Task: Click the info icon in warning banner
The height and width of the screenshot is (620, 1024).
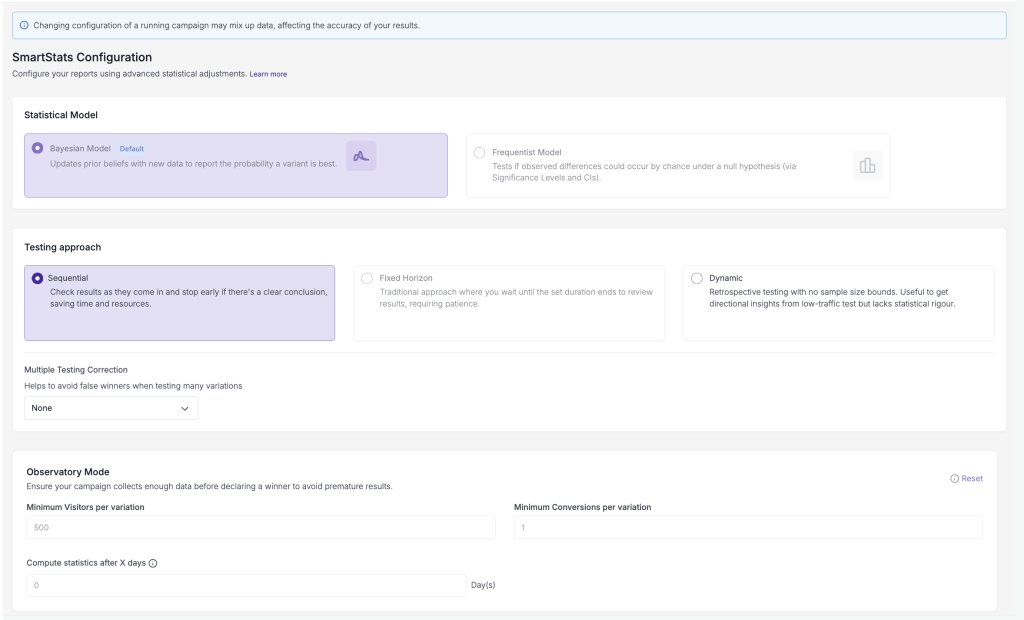Action: click(24, 25)
